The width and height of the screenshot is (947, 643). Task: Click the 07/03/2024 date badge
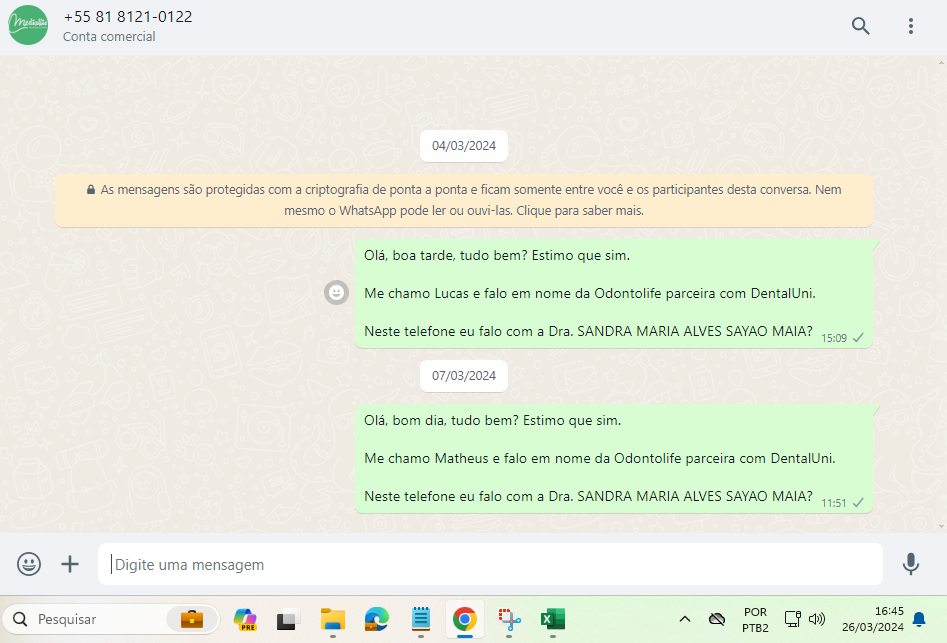[x=464, y=376]
